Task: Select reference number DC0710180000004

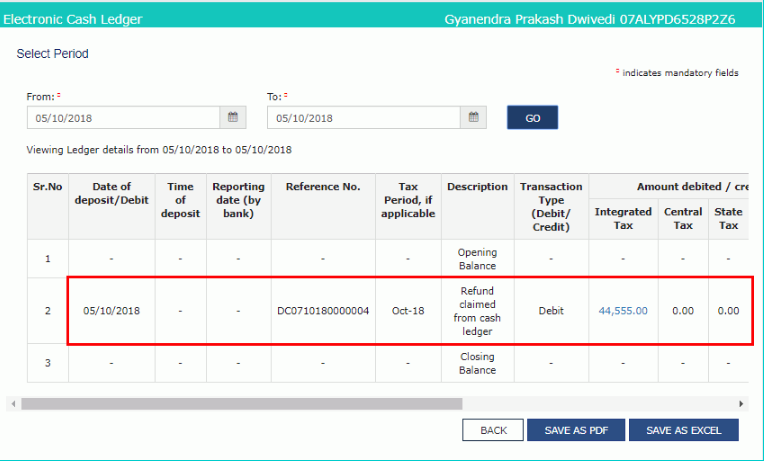Action: click(323, 311)
